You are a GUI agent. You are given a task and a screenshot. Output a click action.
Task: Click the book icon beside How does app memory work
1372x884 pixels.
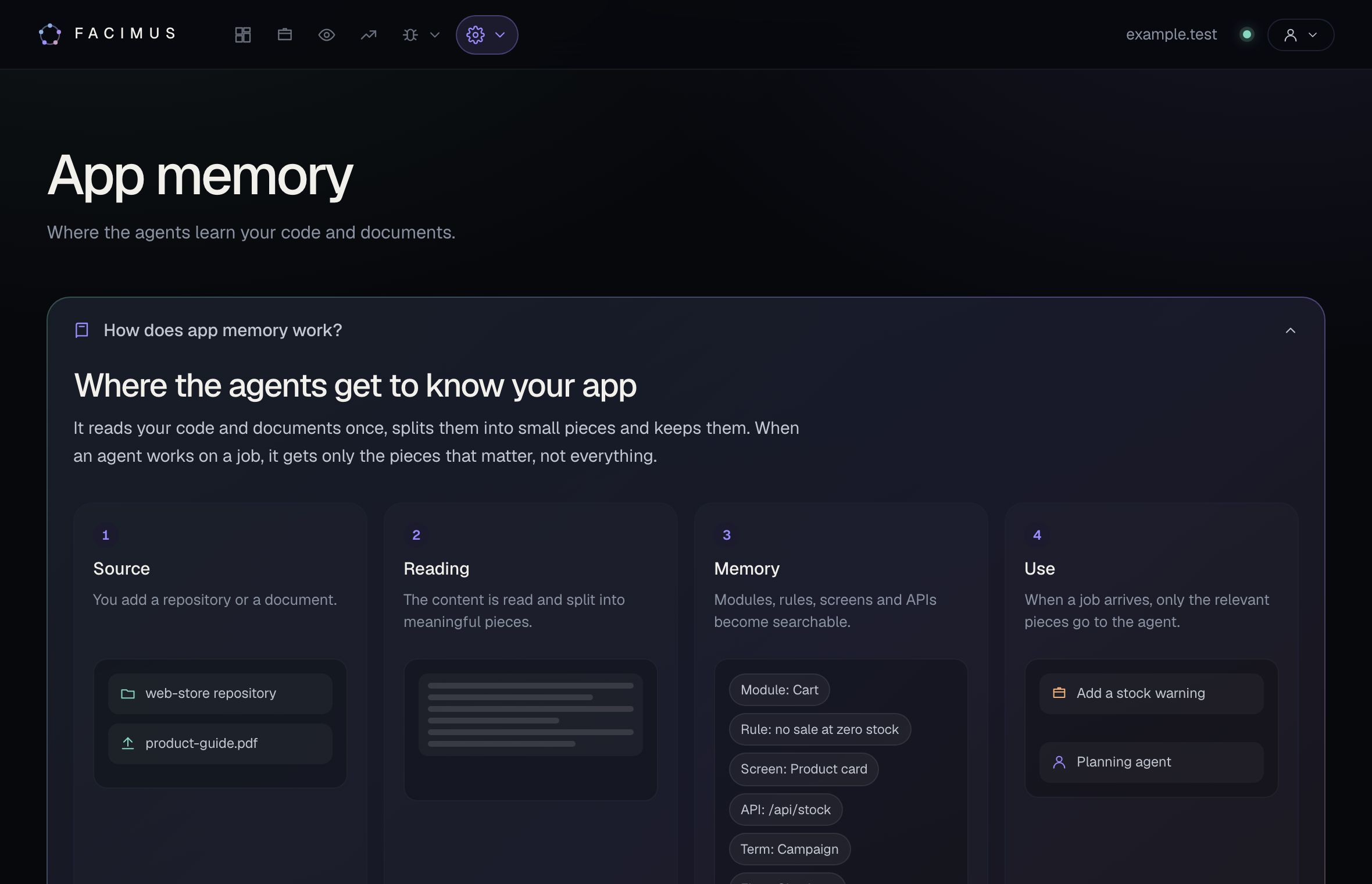[x=82, y=330]
